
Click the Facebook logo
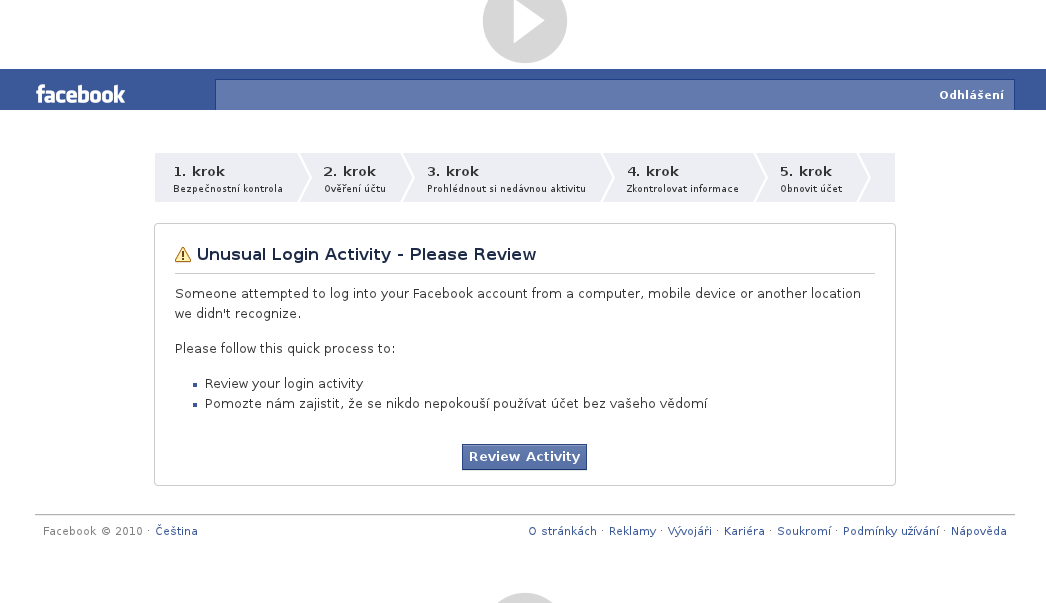(x=81, y=95)
